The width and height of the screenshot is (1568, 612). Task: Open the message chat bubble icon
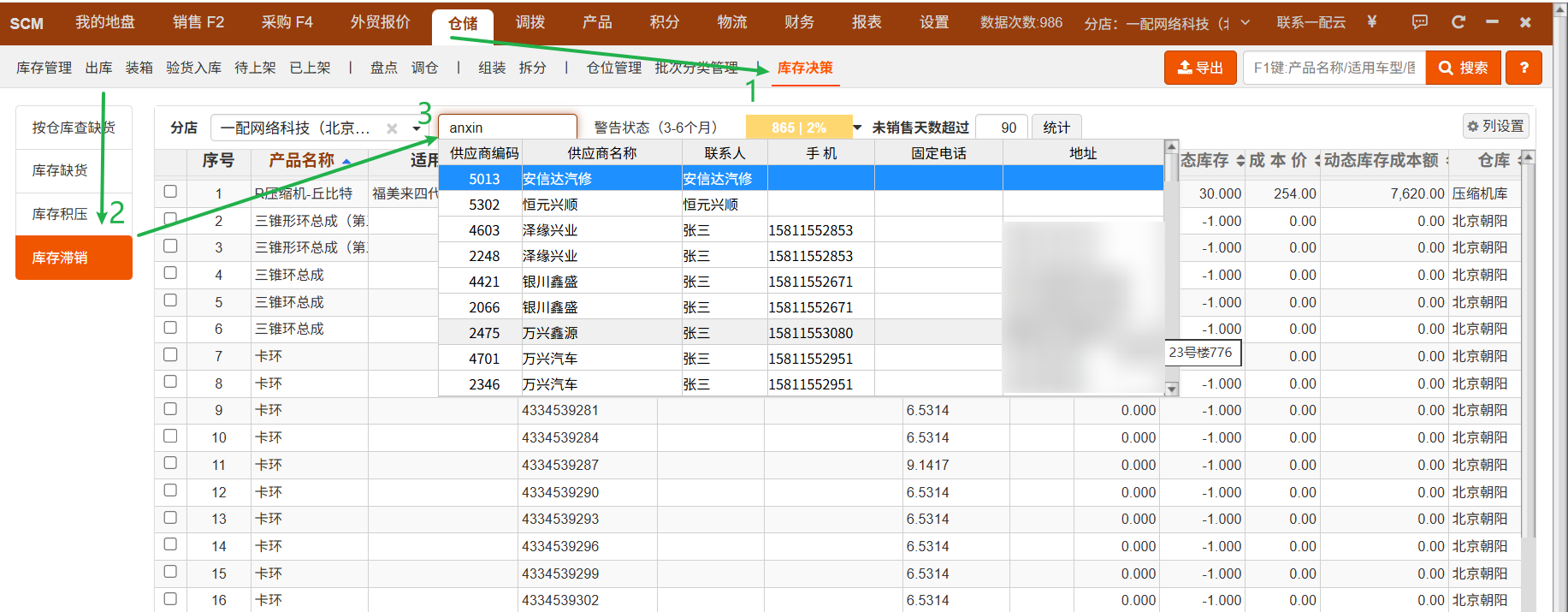click(x=1420, y=21)
